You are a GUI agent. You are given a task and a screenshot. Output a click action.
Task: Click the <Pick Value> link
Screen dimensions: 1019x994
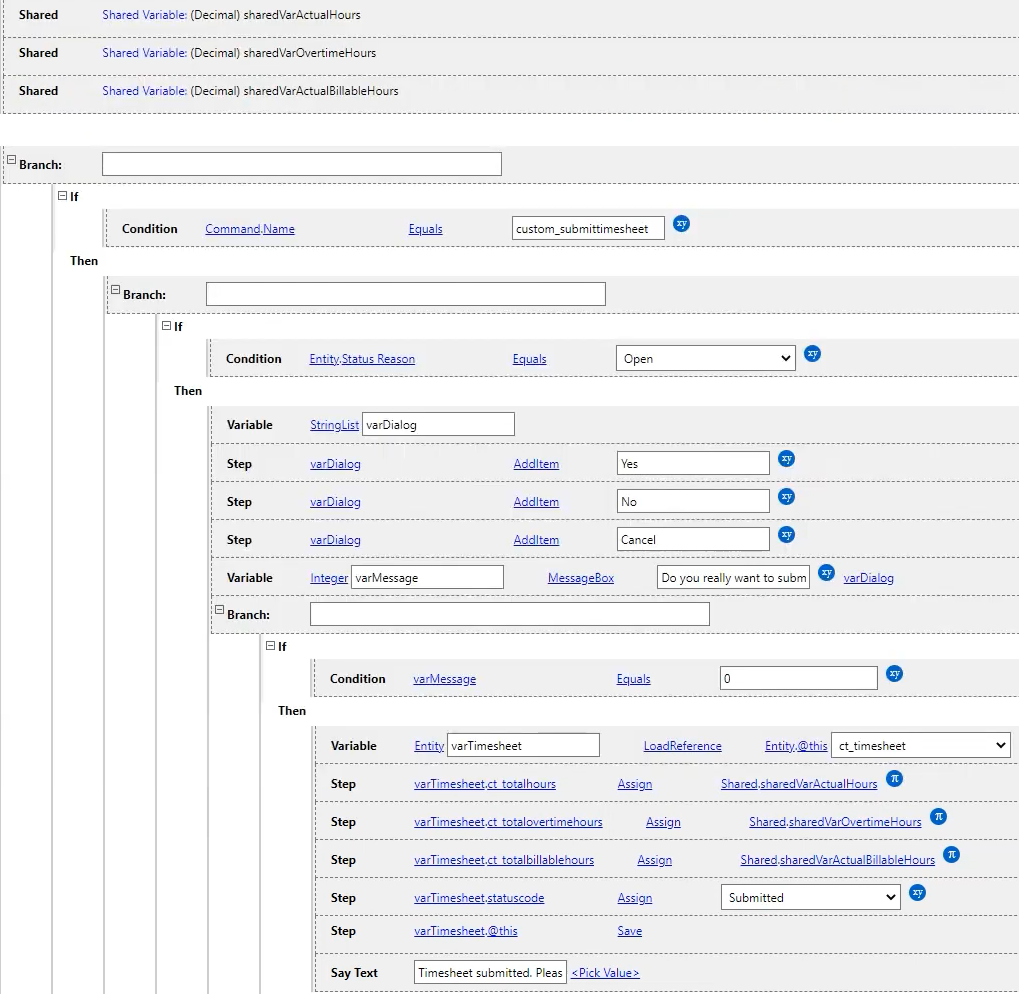(x=605, y=973)
